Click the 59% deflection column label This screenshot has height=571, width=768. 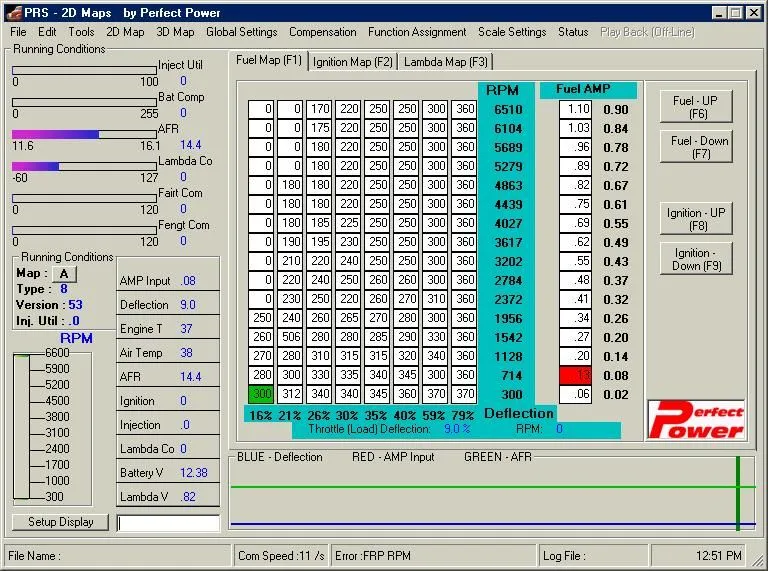coord(434,416)
